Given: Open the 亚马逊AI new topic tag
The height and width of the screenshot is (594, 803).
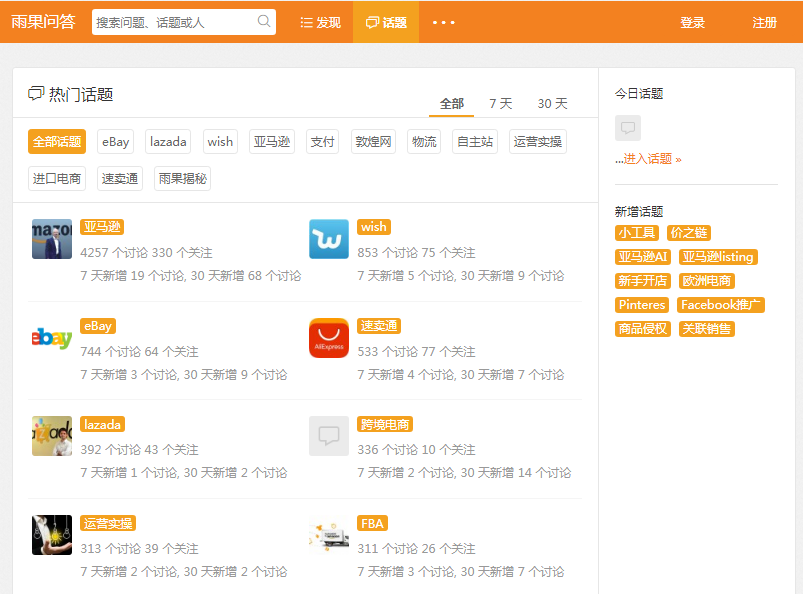Looking at the screenshot, I should coord(643,257).
